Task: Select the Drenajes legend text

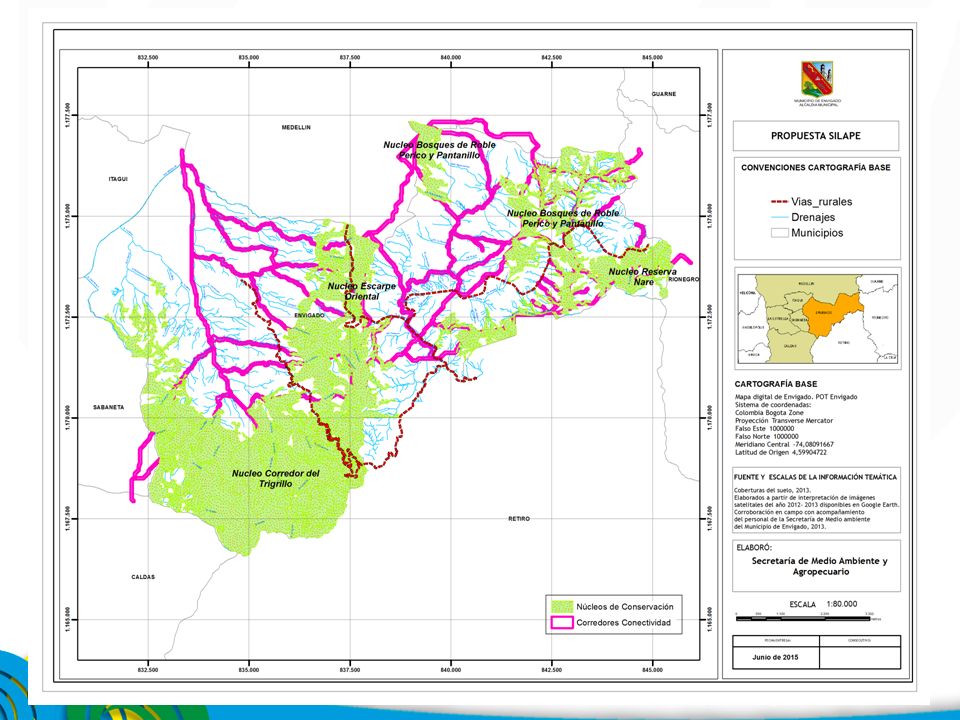Action: (x=812, y=217)
